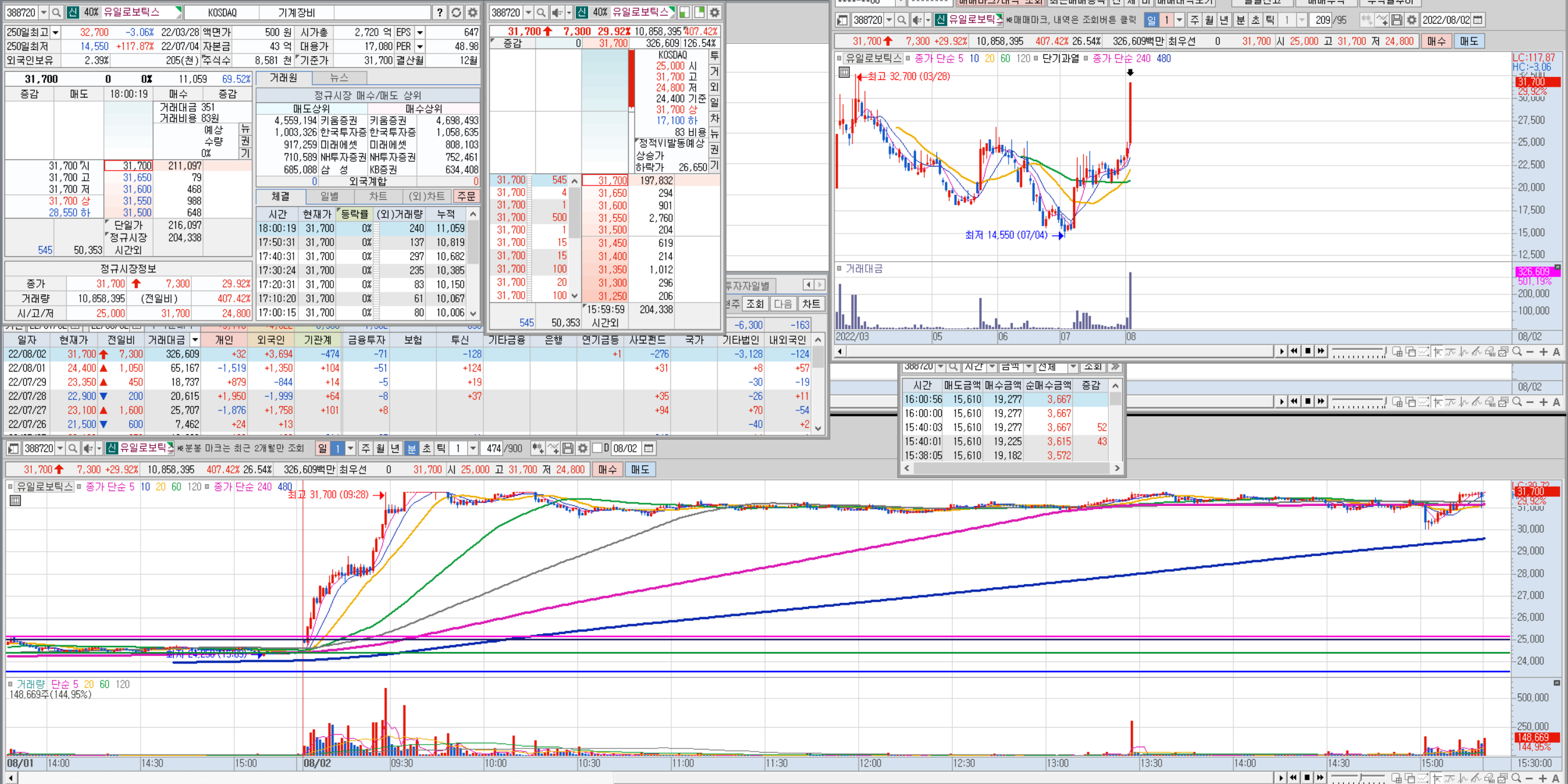This screenshot has height=784, width=1568.
Task: Switch to the 체결 tab
Action: point(280,197)
